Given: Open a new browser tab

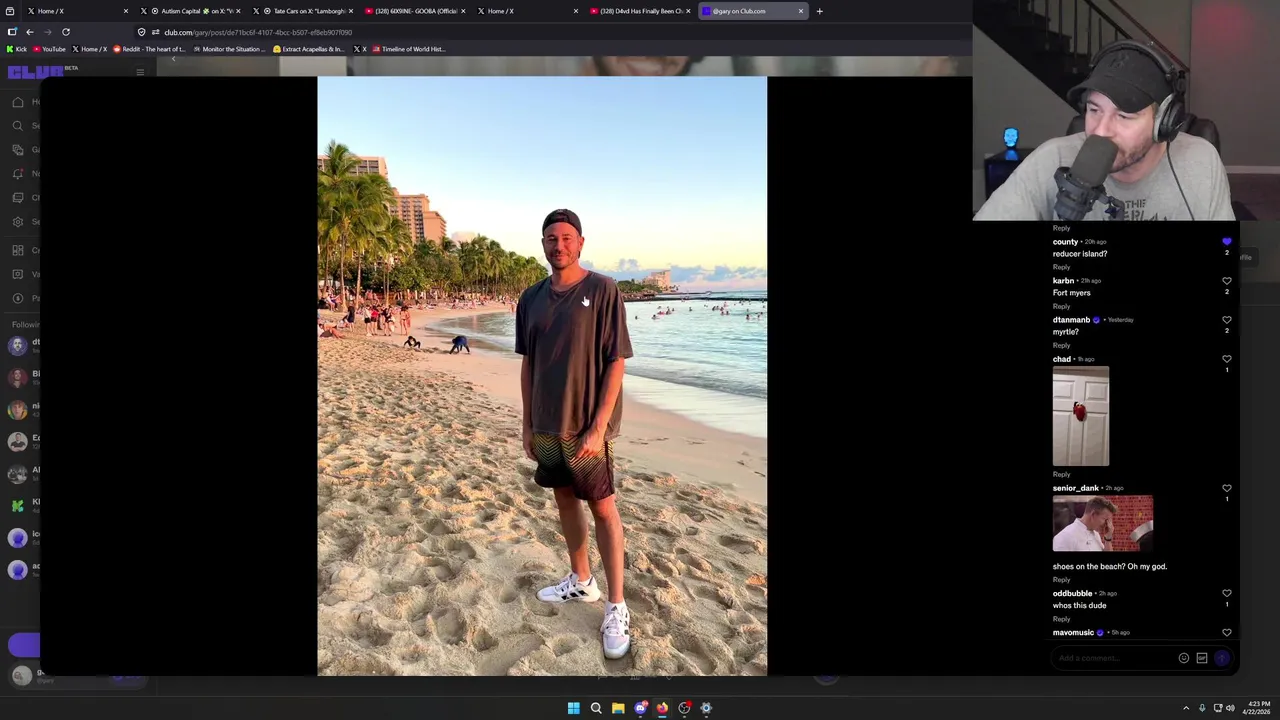Looking at the screenshot, I should click(819, 11).
